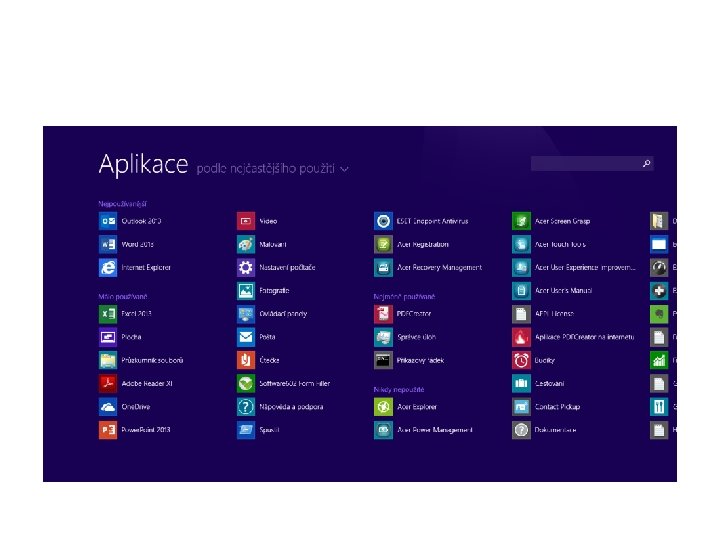Image resolution: width=720 pixels, height=540 pixels.
Task: Click the Spustit run app
Action: point(258,430)
